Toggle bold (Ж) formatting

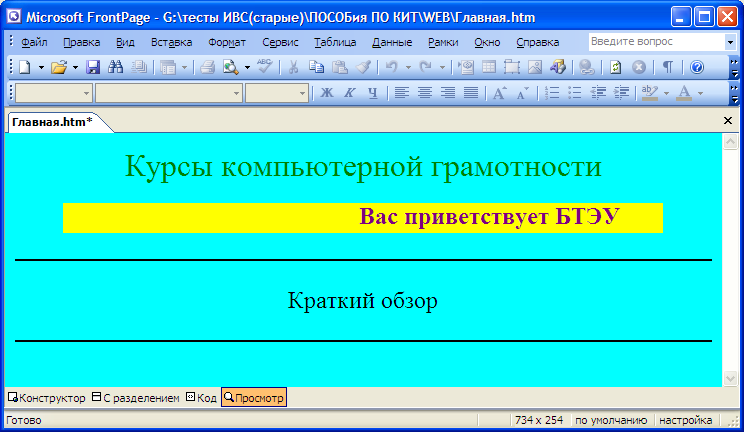(x=327, y=93)
